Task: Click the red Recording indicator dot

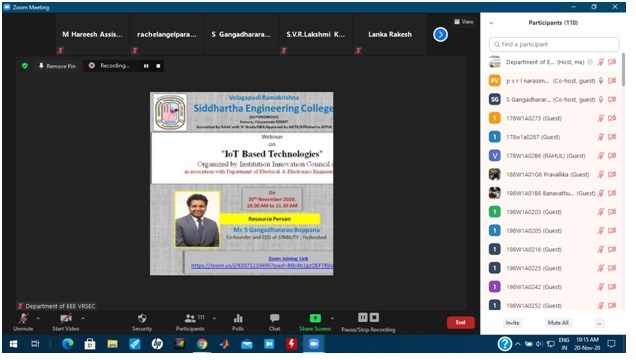Action: click(x=92, y=66)
